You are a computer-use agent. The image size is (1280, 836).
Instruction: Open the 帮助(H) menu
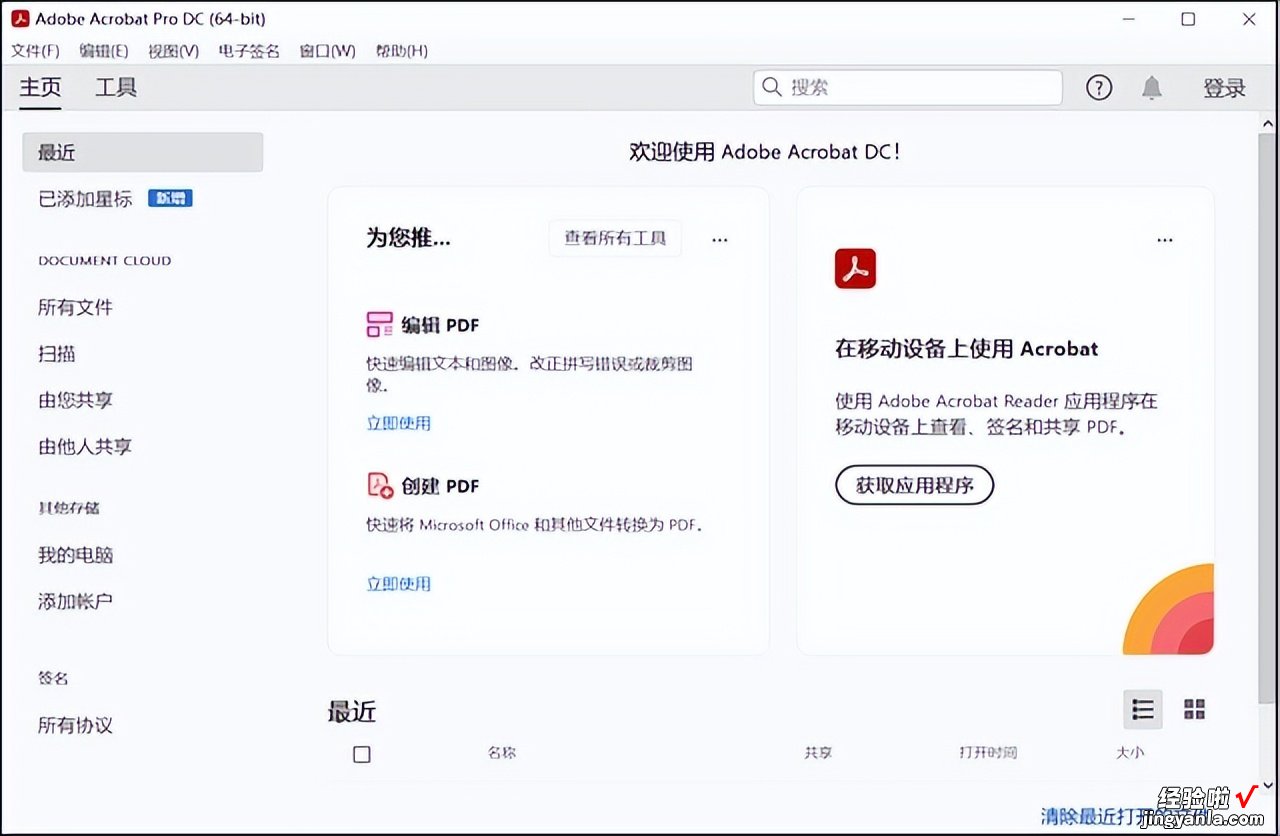402,51
